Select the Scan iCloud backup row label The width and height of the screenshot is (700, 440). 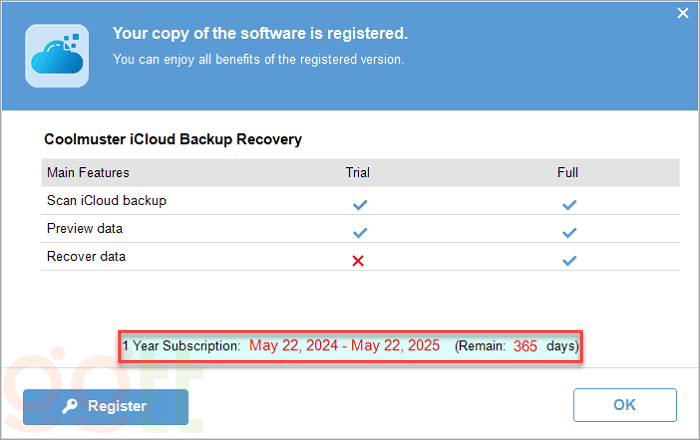pyautogui.click(x=107, y=200)
